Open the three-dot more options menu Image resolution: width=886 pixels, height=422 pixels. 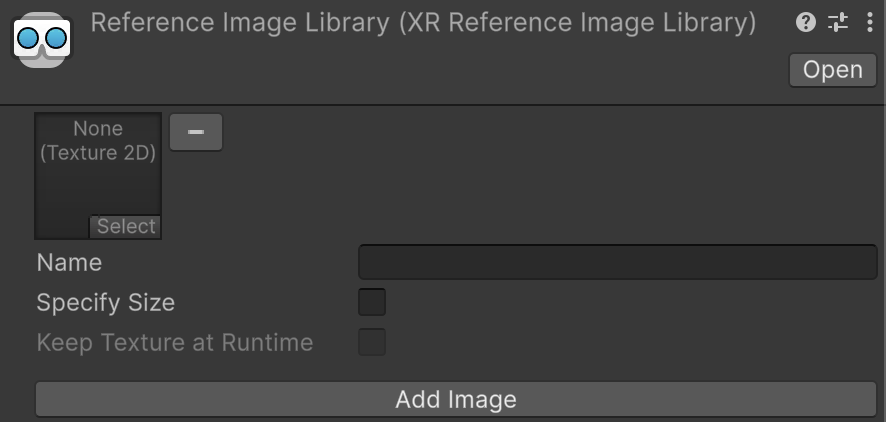[x=869, y=22]
